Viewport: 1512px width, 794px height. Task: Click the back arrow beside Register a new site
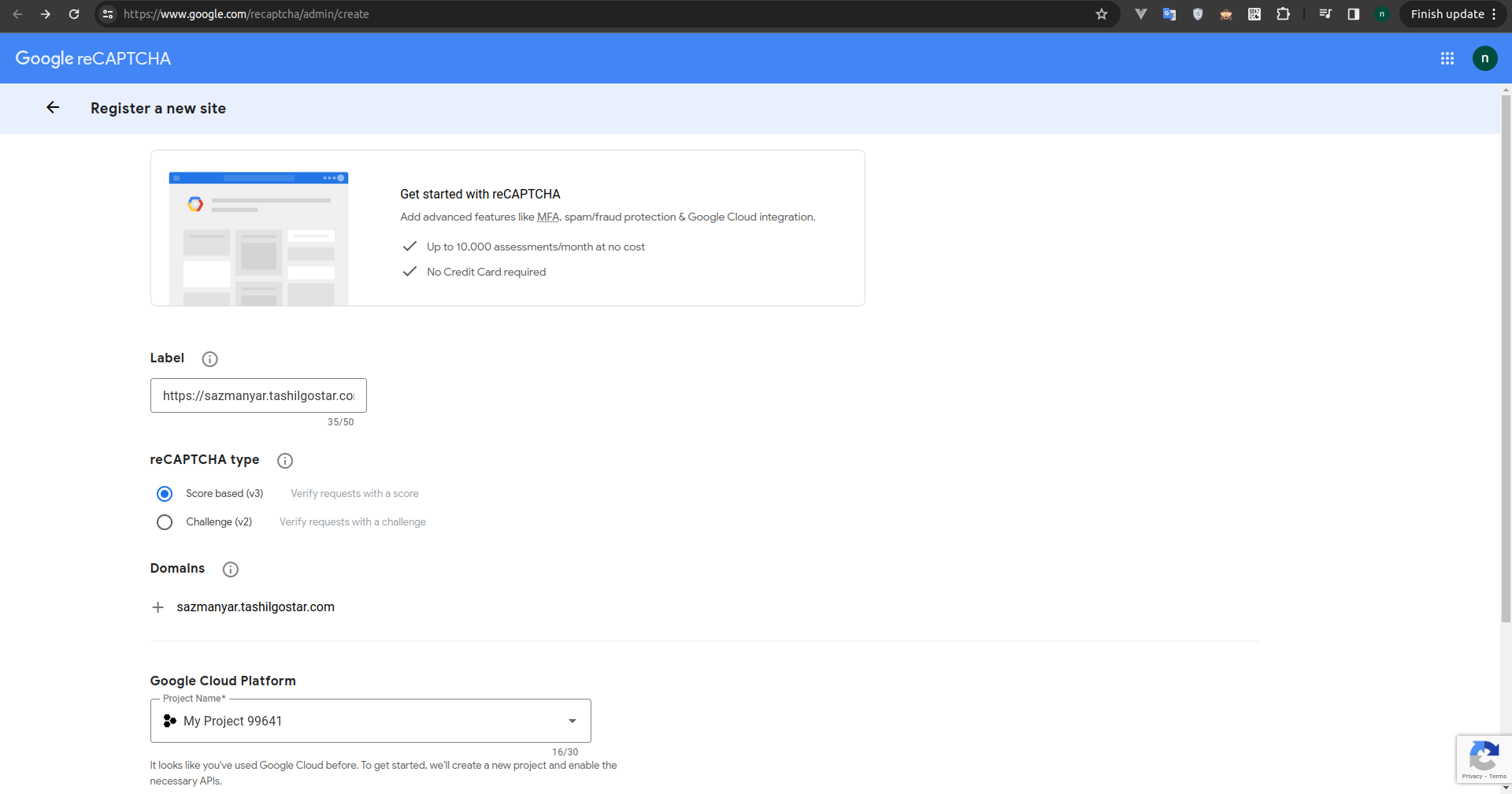click(53, 108)
